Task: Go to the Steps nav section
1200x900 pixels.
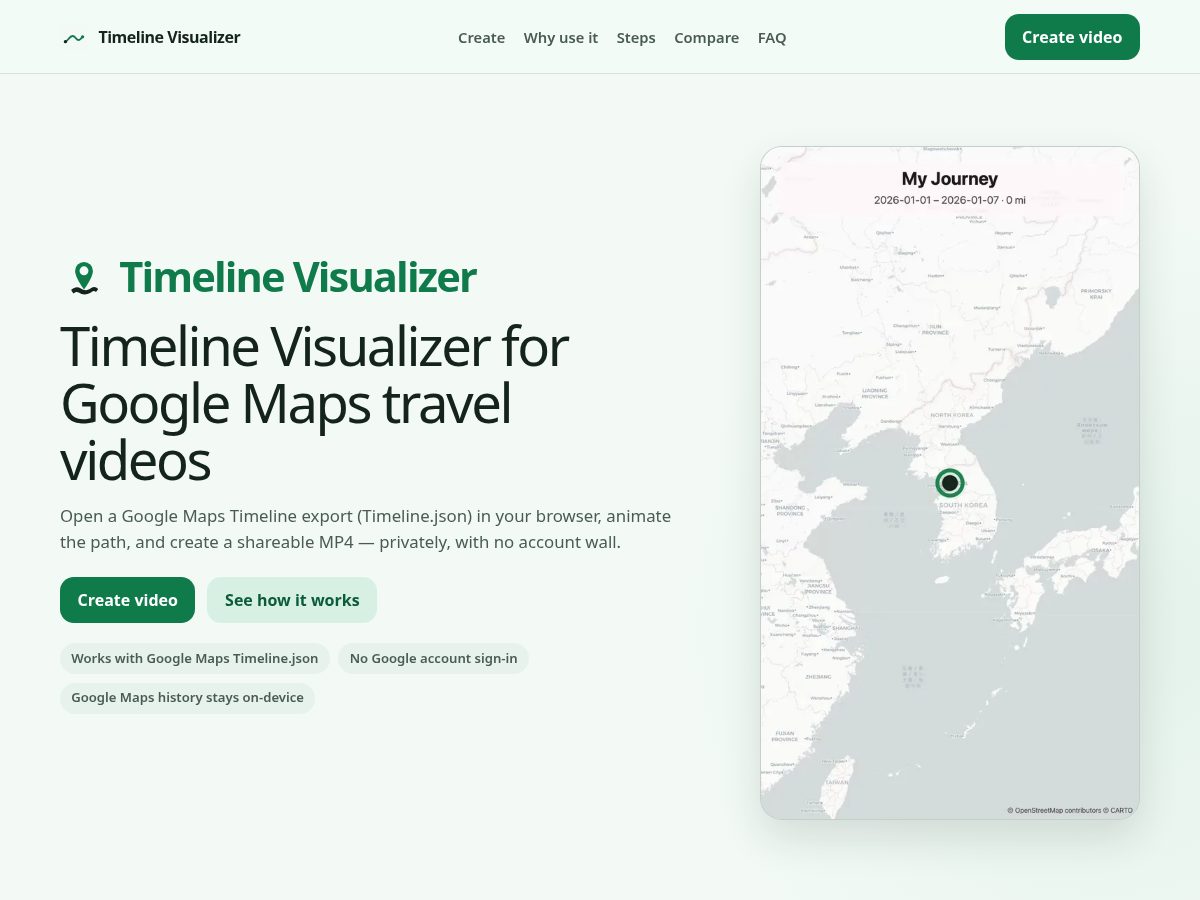Action: (636, 38)
